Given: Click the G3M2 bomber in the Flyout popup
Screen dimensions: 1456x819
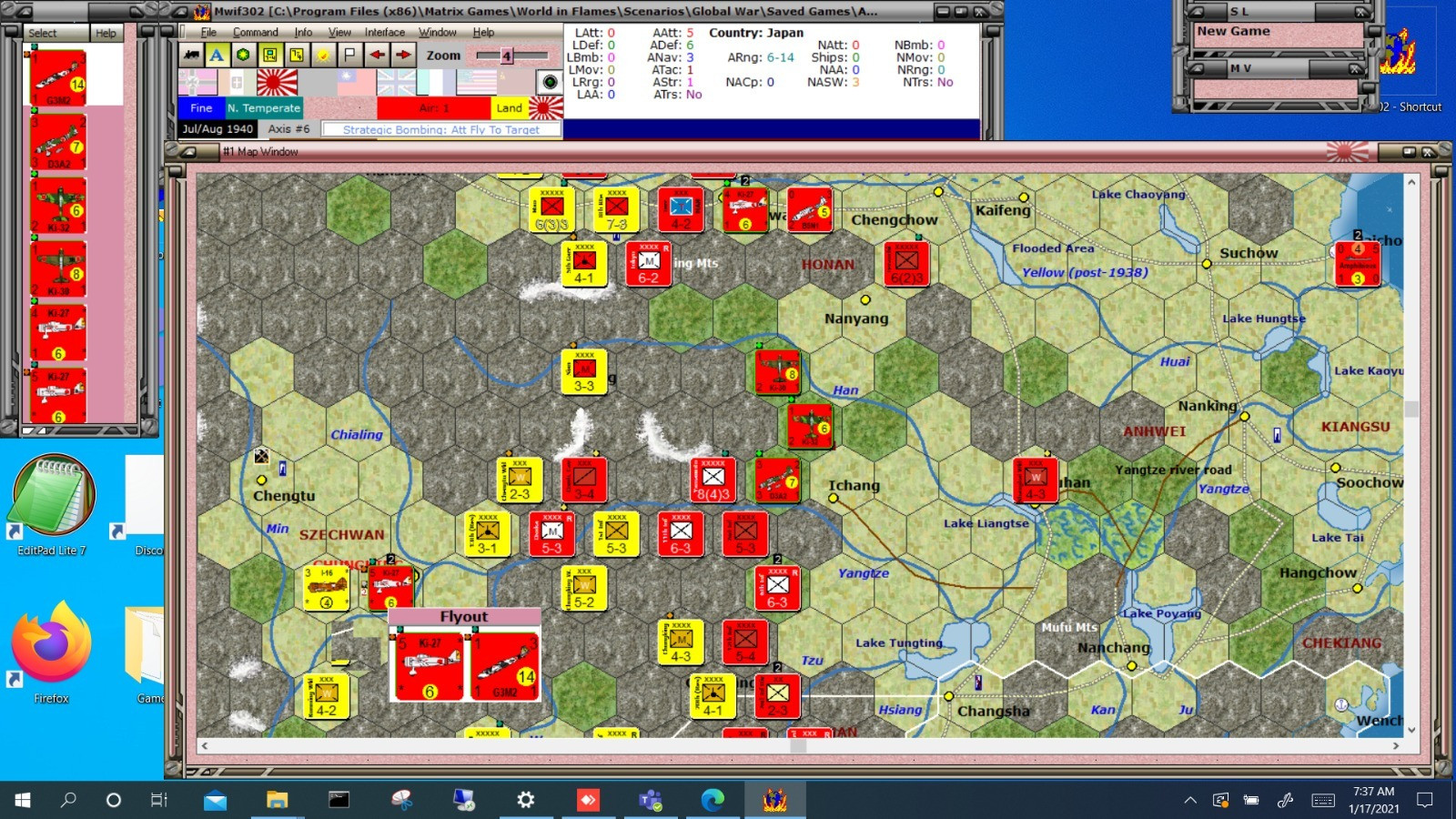Looking at the screenshot, I should 504,667.
